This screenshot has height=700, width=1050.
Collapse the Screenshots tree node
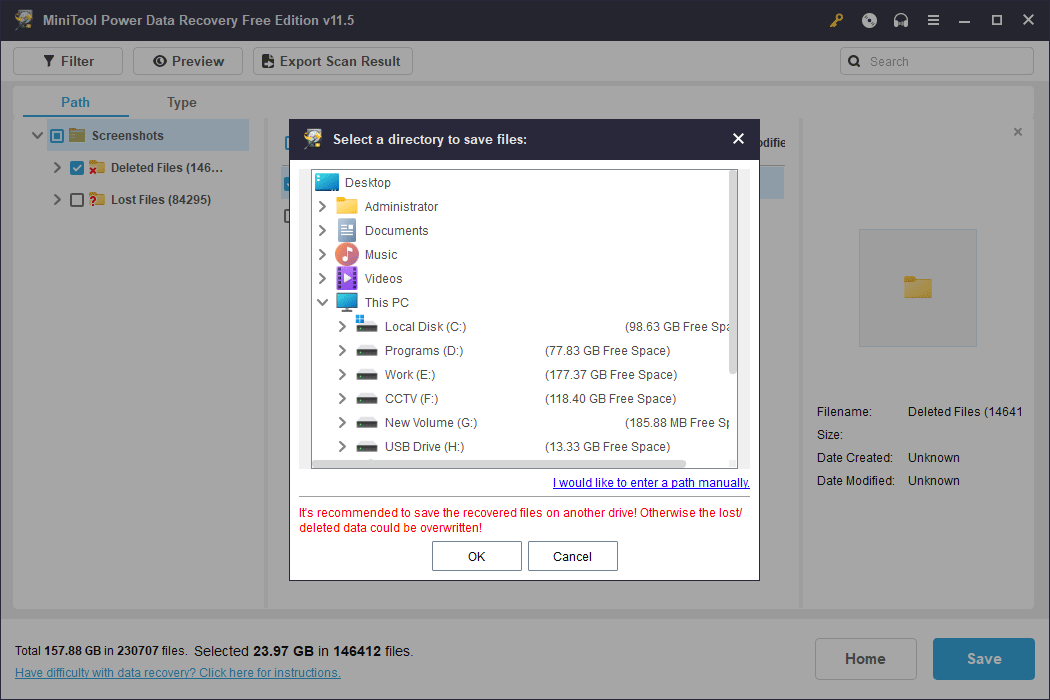(x=38, y=135)
